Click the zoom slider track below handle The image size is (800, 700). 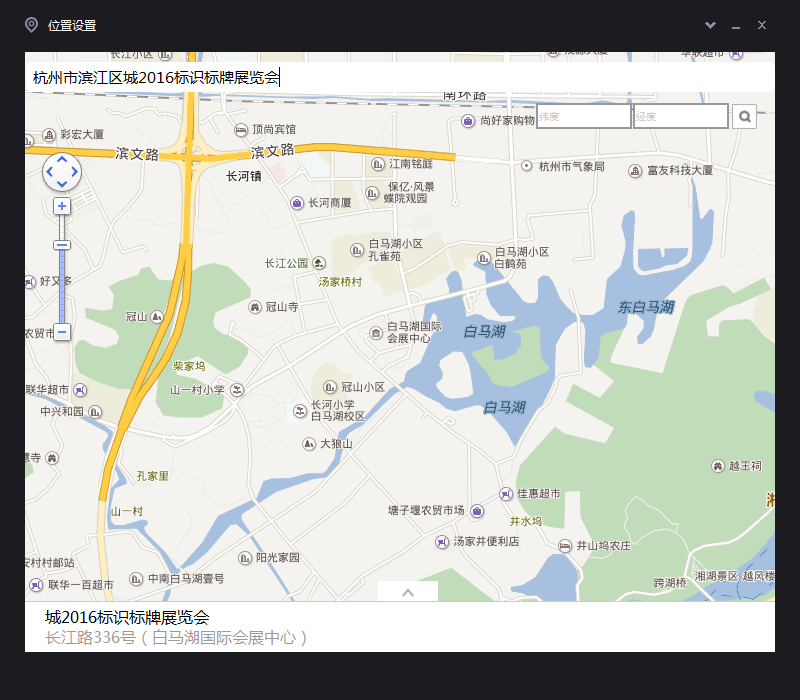click(x=62, y=286)
